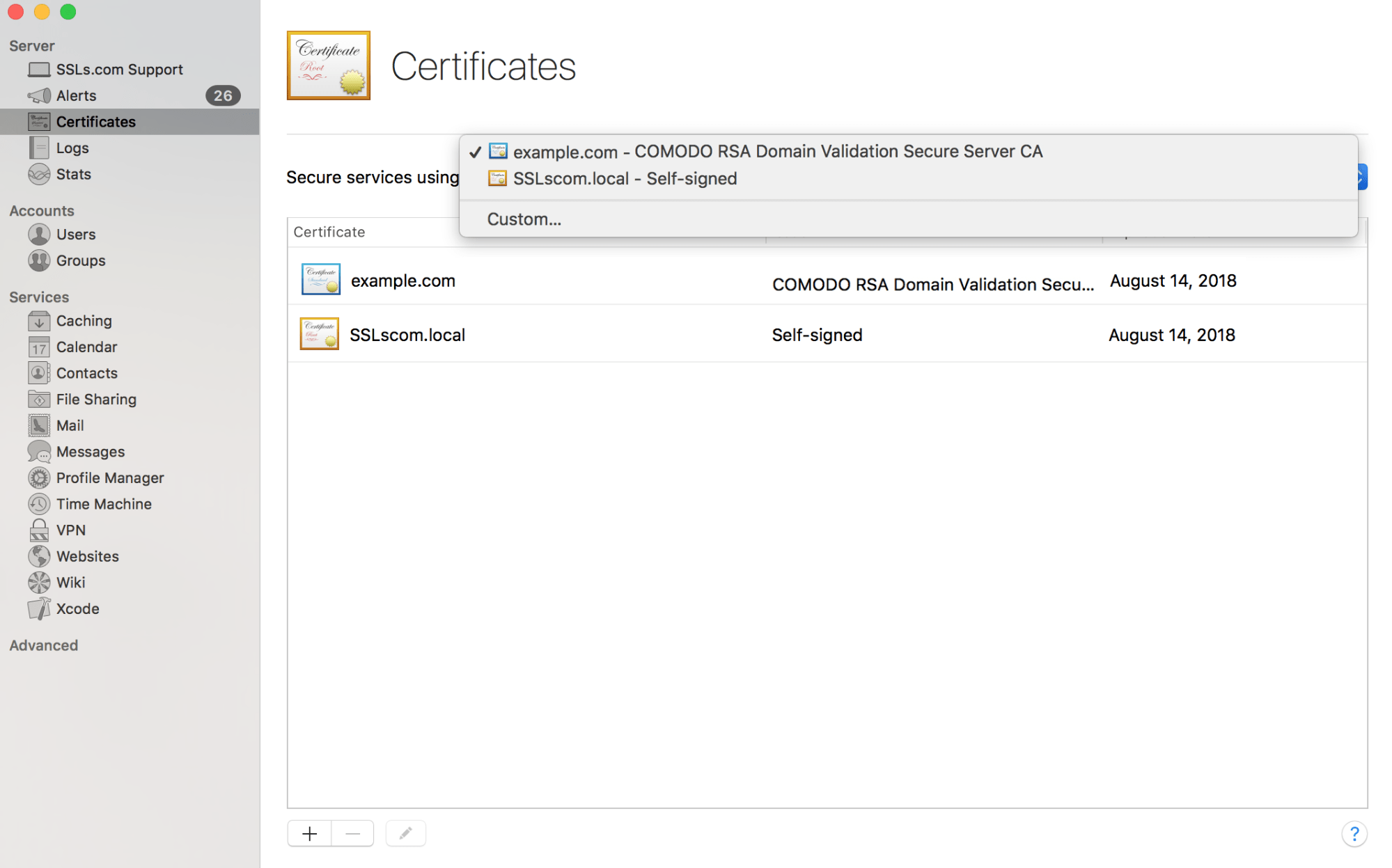Image resolution: width=1392 pixels, height=868 pixels.
Task: Choose SSLscom.local Self-signed from dropdown
Action: (624, 179)
